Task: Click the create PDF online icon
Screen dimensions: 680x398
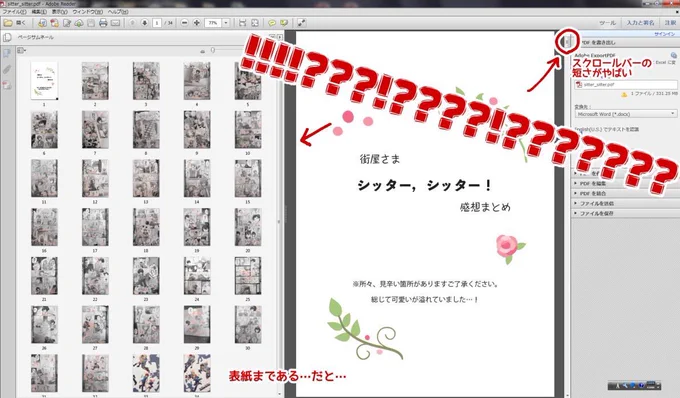Action: coord(42,23)
